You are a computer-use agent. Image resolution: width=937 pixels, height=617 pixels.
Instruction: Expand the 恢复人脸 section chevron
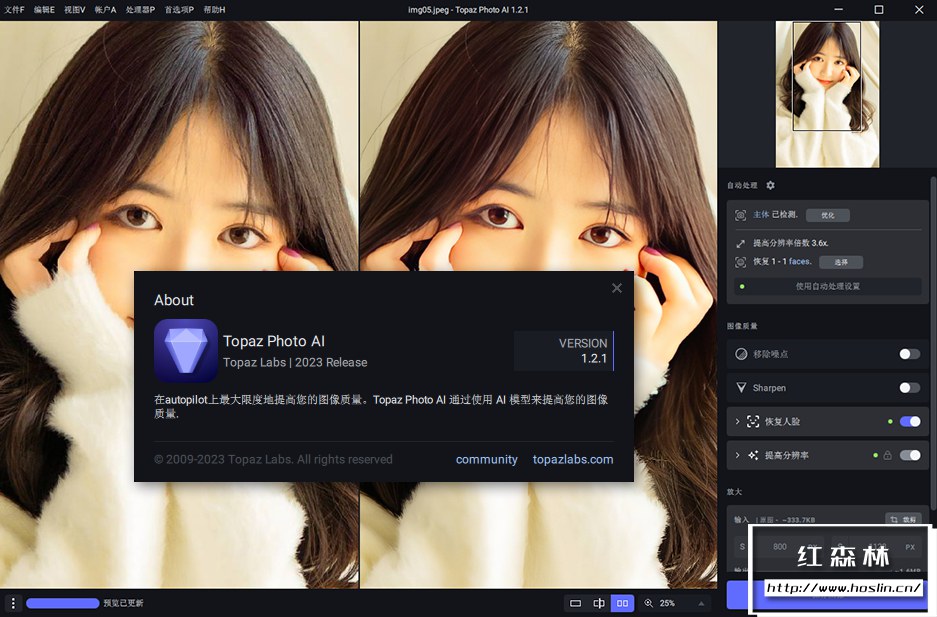[x=737, y=421]
